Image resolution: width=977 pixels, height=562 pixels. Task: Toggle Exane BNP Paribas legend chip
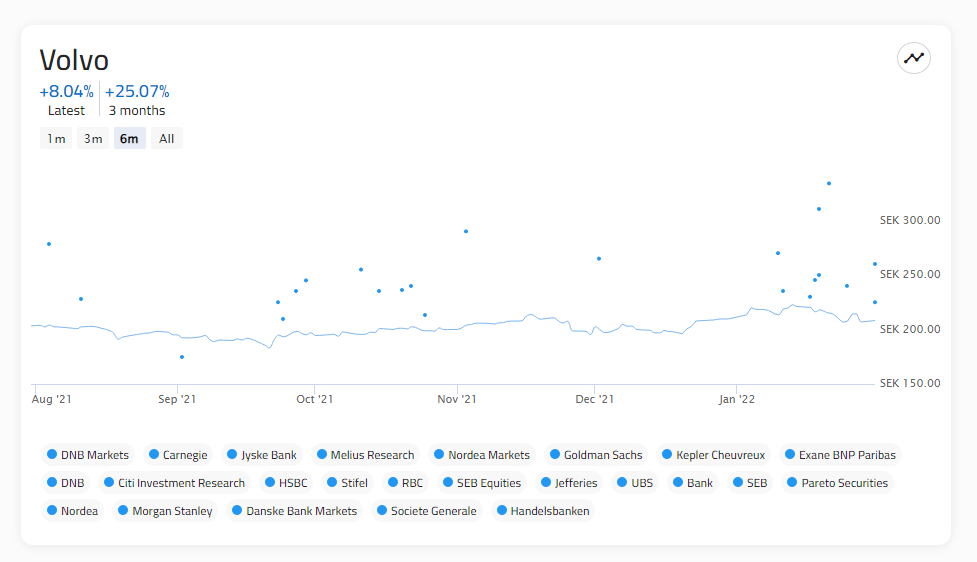[841, 455]
